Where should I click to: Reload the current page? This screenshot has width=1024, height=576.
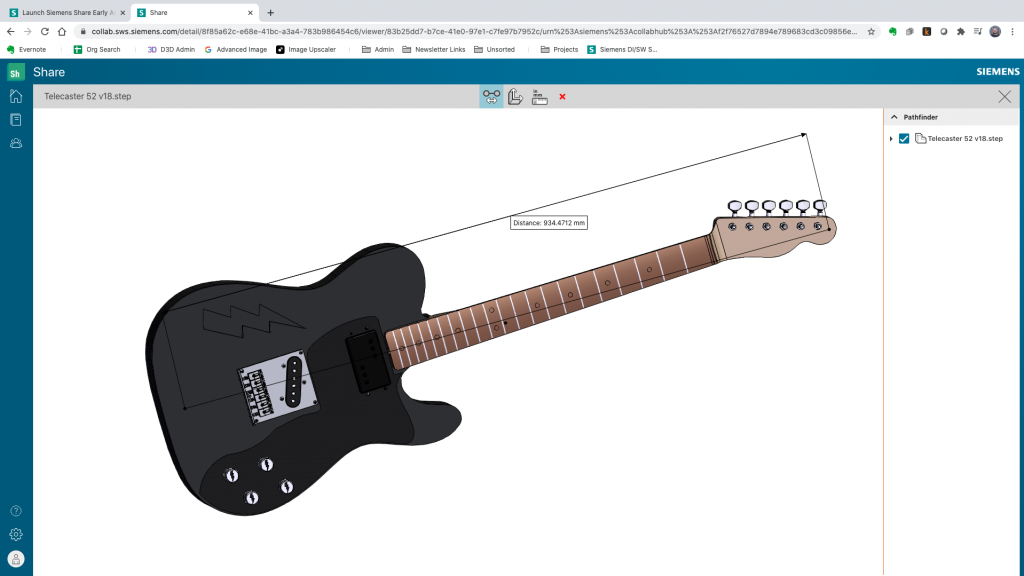point(44,31)
